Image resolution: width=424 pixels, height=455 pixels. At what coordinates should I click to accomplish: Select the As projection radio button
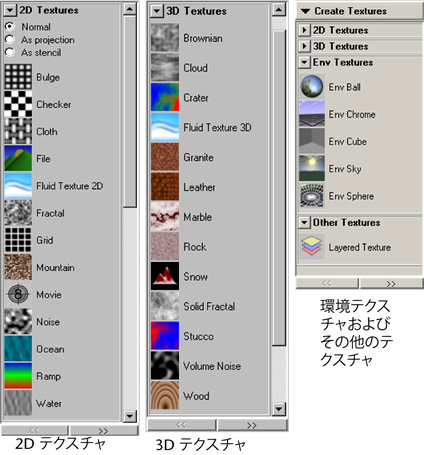point(10,39)
